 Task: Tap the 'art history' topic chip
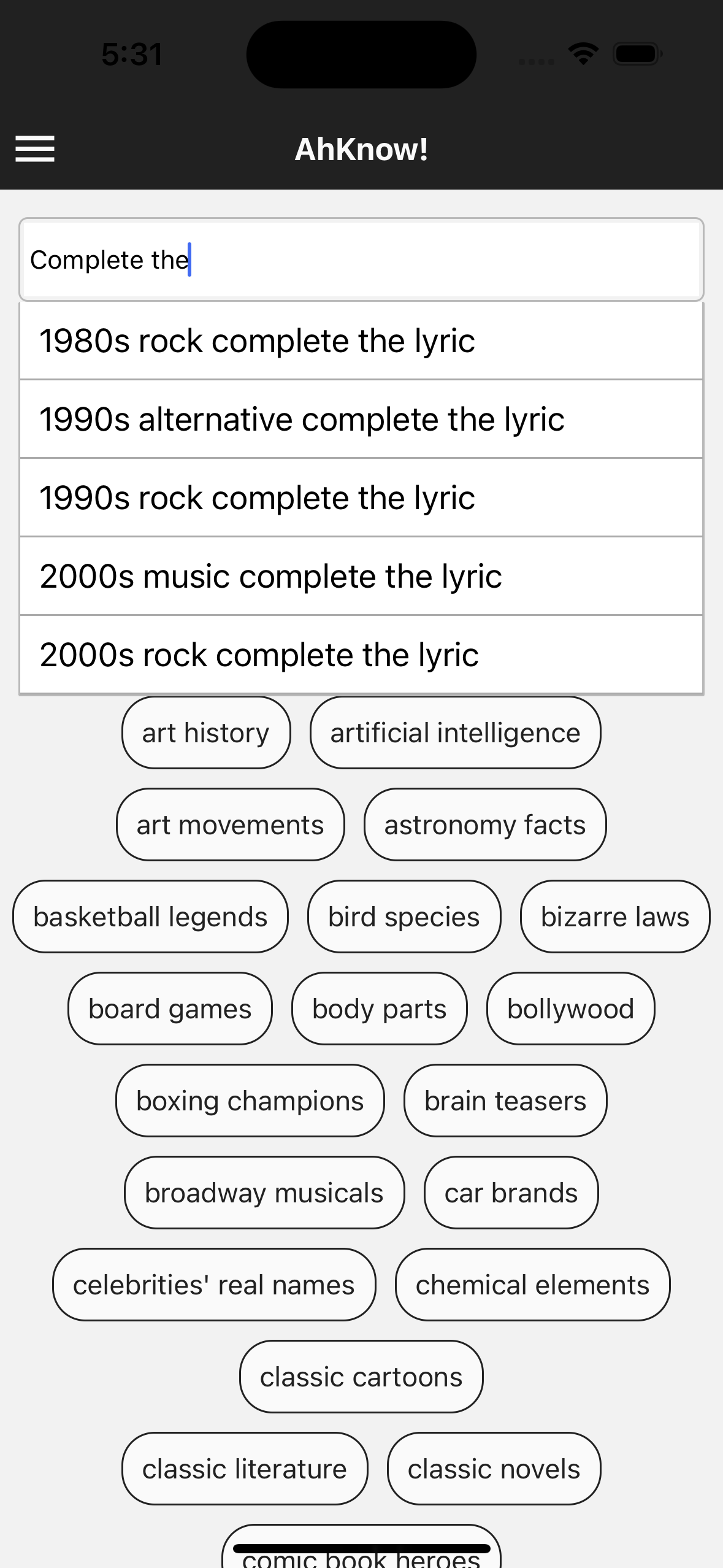point(206,733)
